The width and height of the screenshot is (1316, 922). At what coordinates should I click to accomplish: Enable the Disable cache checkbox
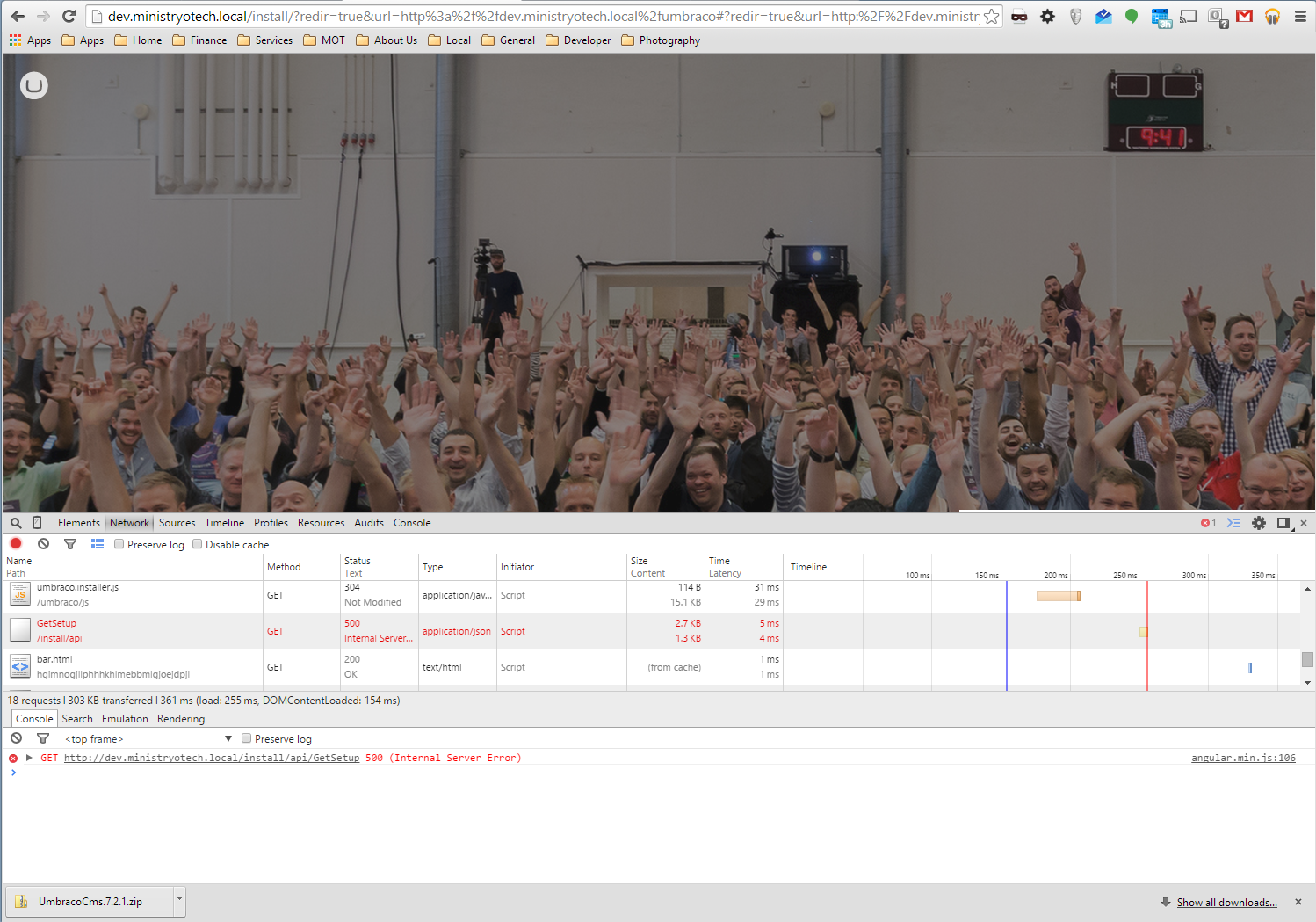pos(198,544)
